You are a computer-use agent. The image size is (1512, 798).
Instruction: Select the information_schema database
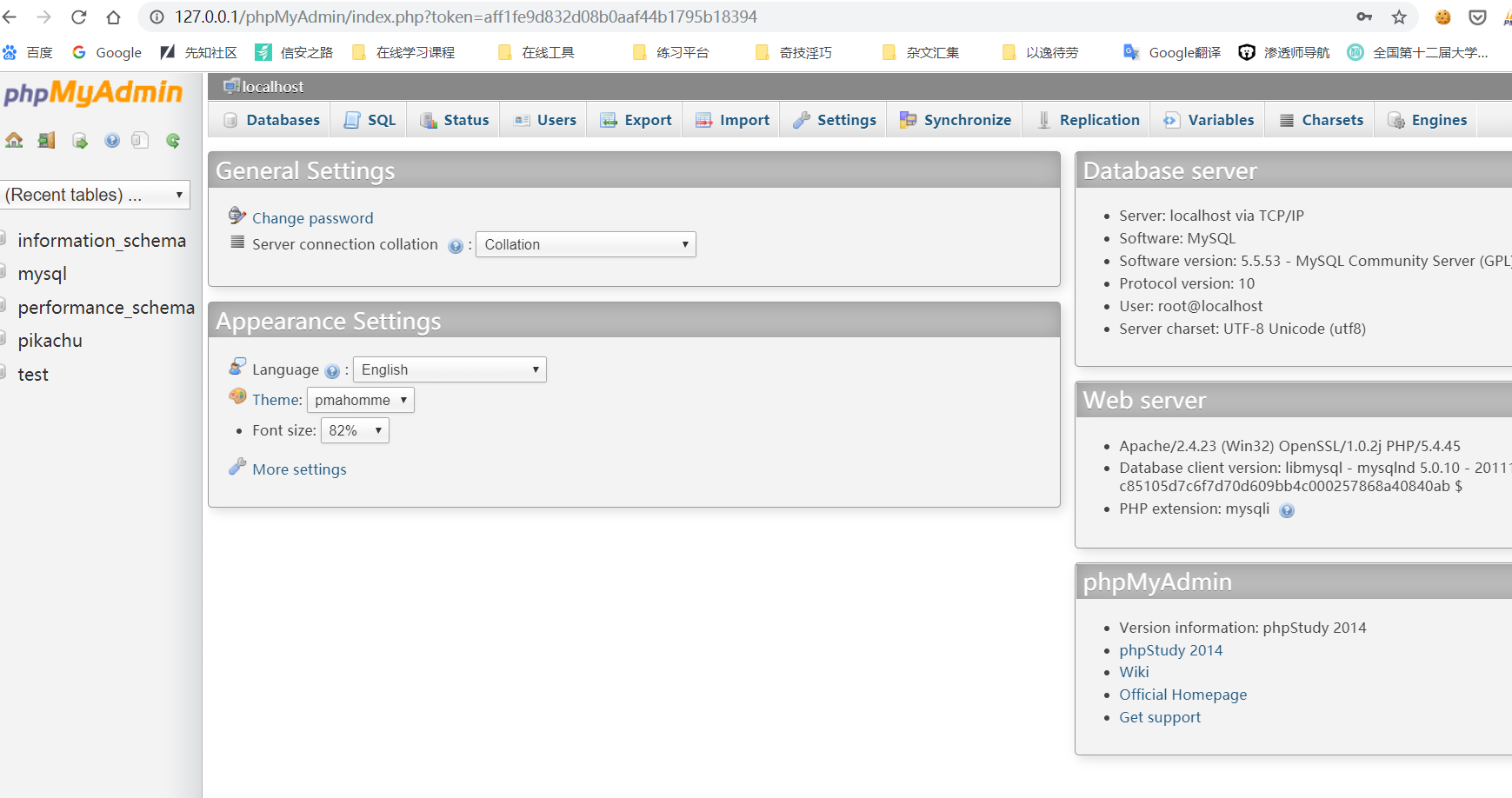102,241
